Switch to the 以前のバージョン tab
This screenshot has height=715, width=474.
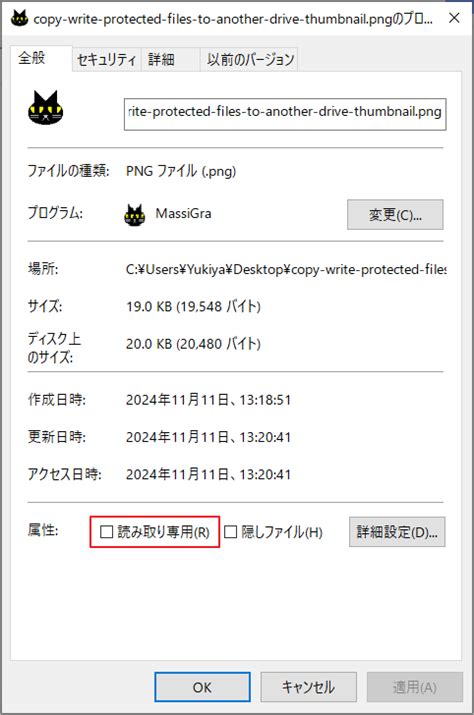[x=250, y=60]
